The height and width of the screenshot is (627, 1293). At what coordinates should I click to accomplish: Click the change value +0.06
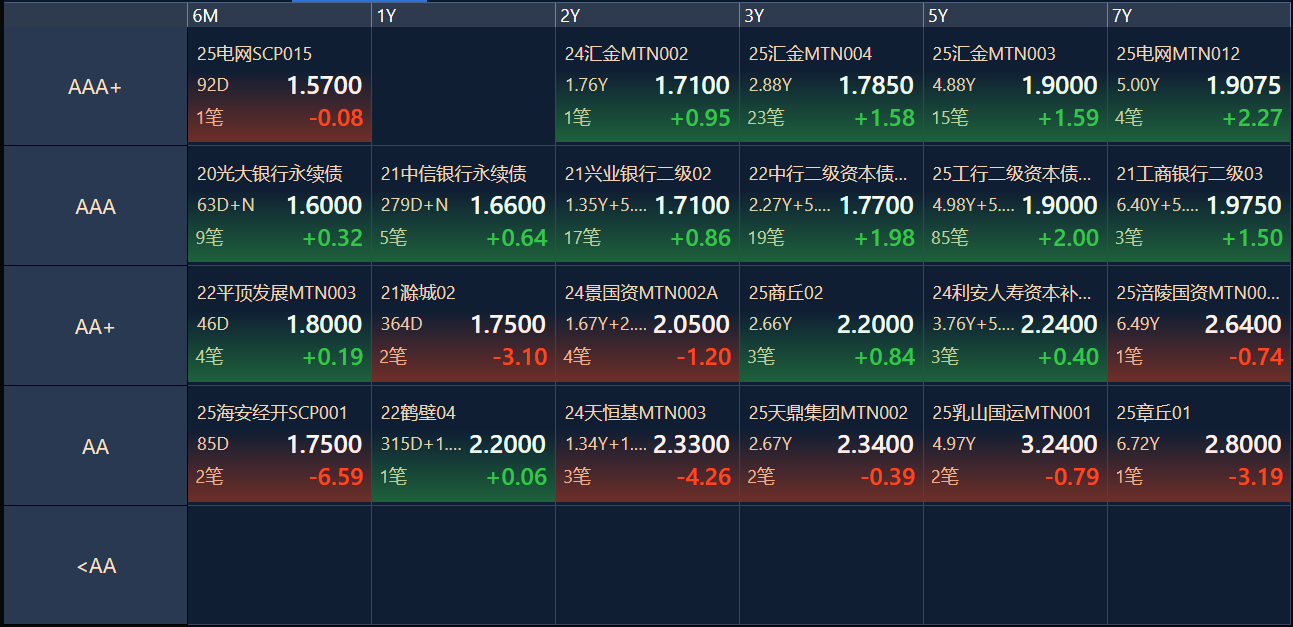click(x=517, y=477)
